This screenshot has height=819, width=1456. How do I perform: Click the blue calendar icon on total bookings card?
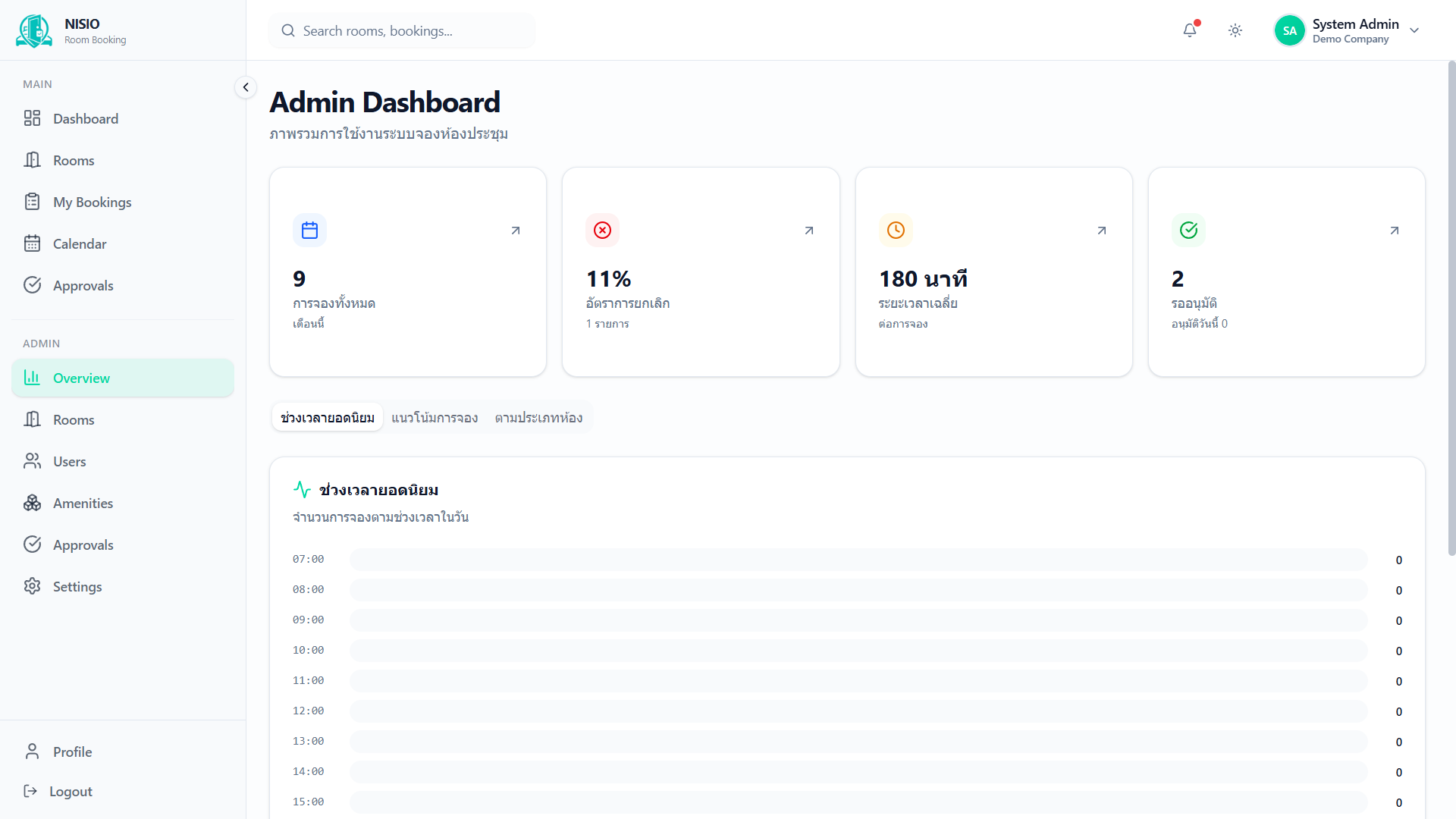click(309, 230)
